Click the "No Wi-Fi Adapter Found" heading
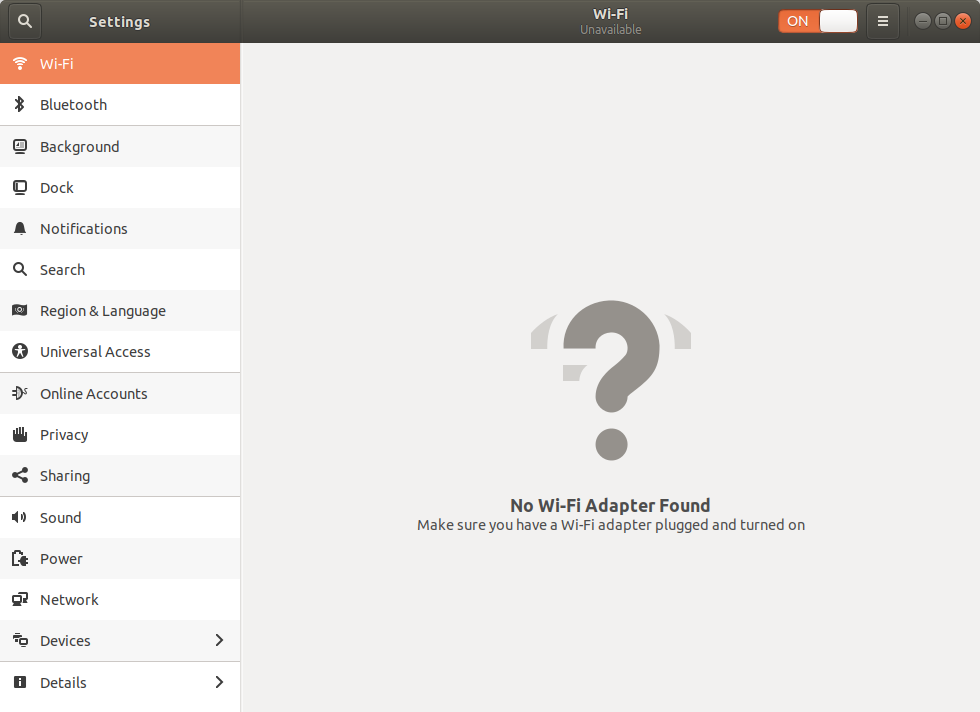980x712 pixels. tap(610, 505)
